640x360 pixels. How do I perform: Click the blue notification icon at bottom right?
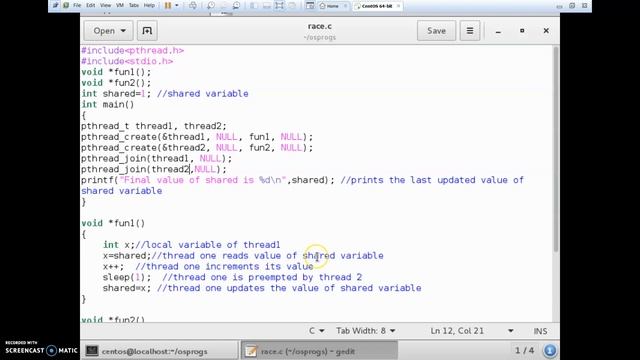[x=550, y=351]
